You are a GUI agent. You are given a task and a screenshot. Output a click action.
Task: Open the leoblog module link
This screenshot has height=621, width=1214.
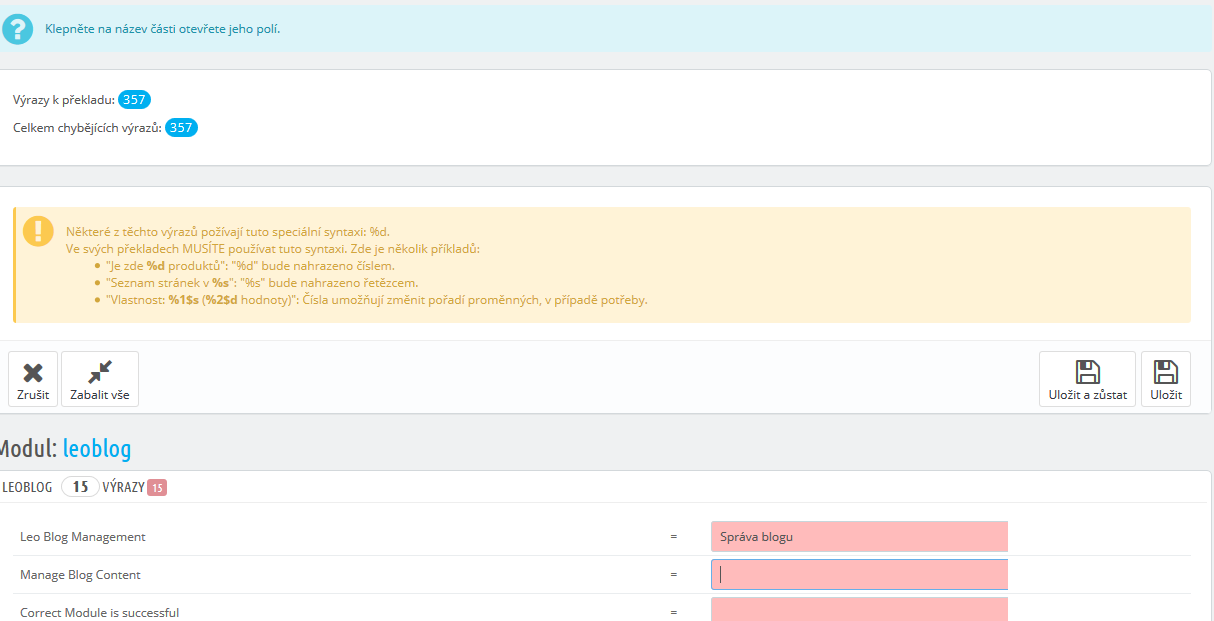97,448
